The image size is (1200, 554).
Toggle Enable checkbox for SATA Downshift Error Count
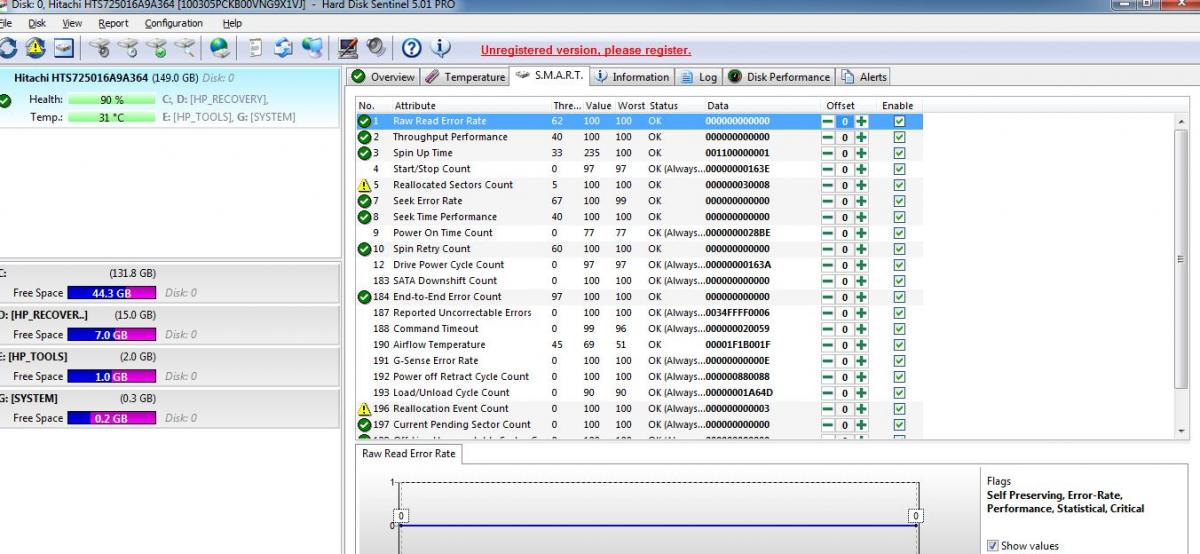pos(899,281)
